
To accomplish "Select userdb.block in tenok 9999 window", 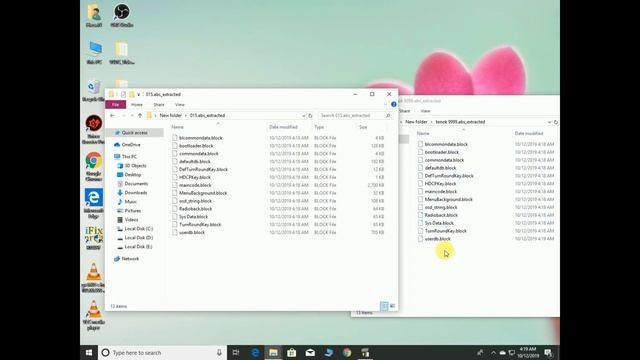I will [x=438, y=239].
